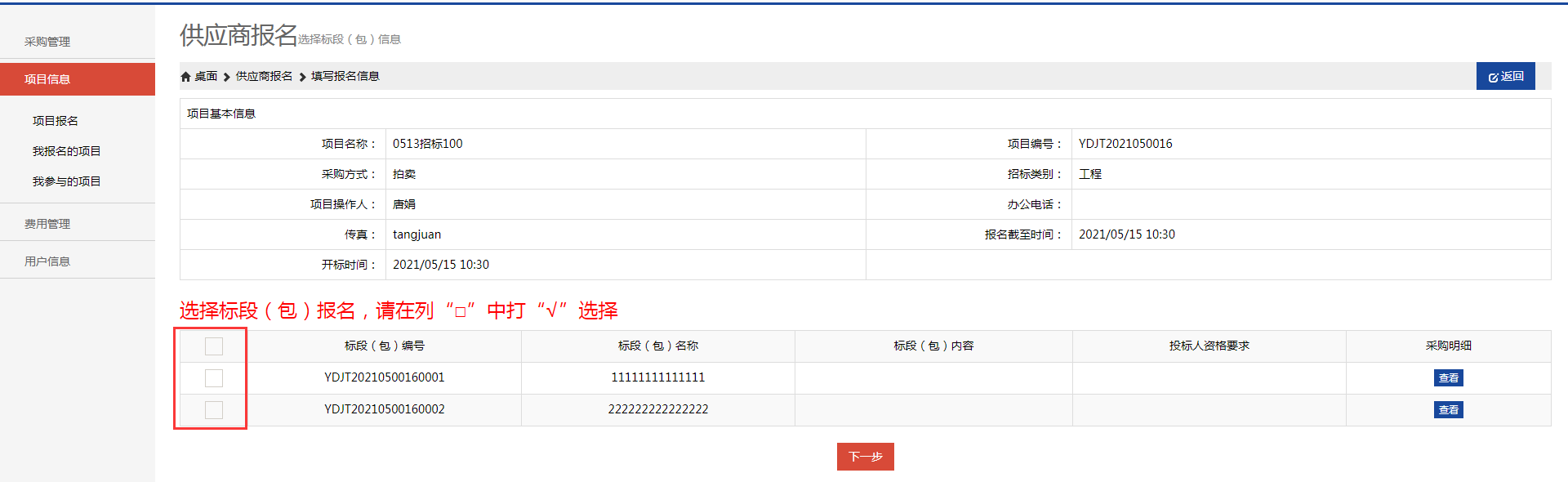Click the home icon in breadcrumb
The height and width of the screenshot is (482, 1568).
[185, 77]
